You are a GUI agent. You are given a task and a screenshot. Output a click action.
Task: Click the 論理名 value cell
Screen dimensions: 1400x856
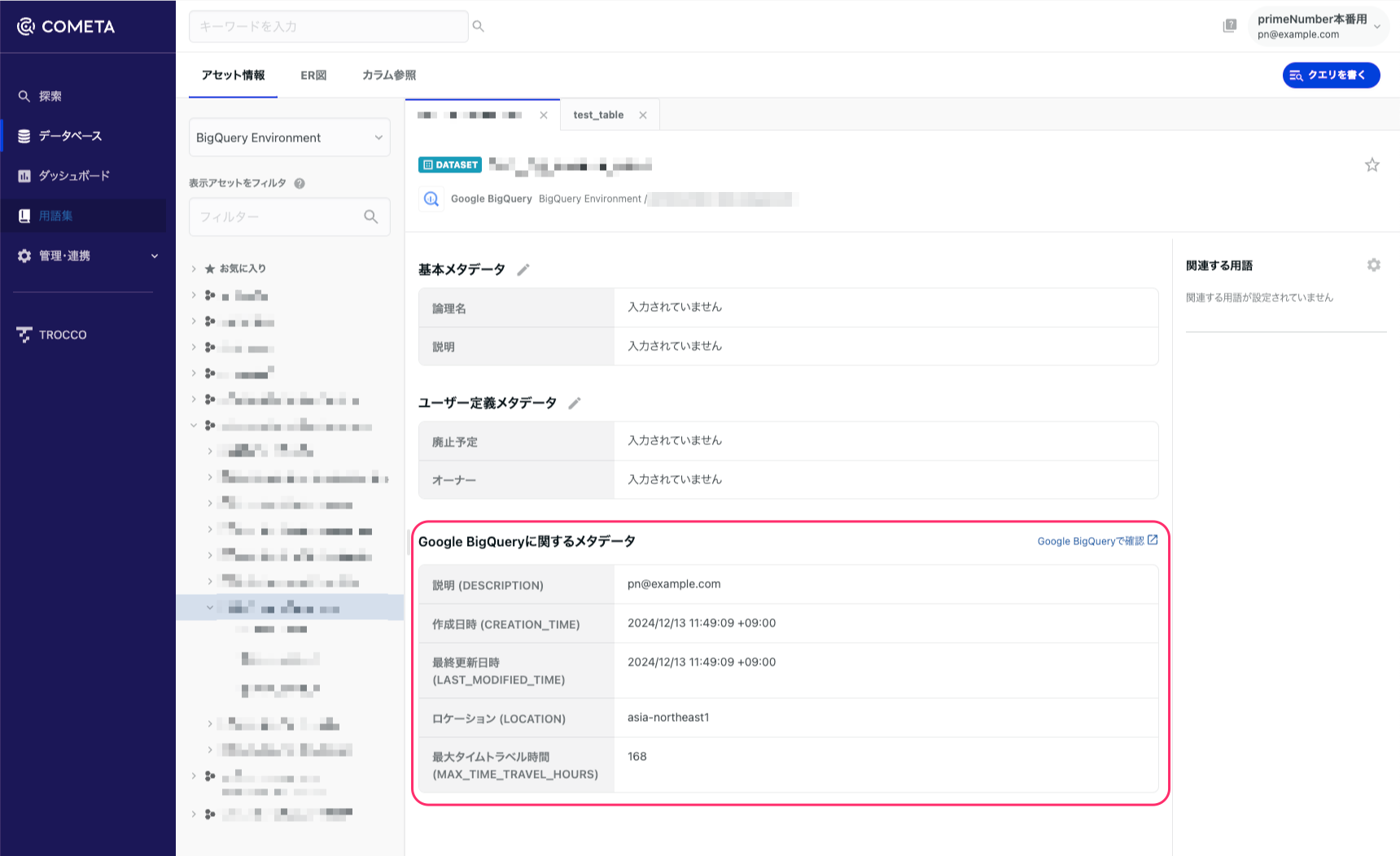[886, 308]
